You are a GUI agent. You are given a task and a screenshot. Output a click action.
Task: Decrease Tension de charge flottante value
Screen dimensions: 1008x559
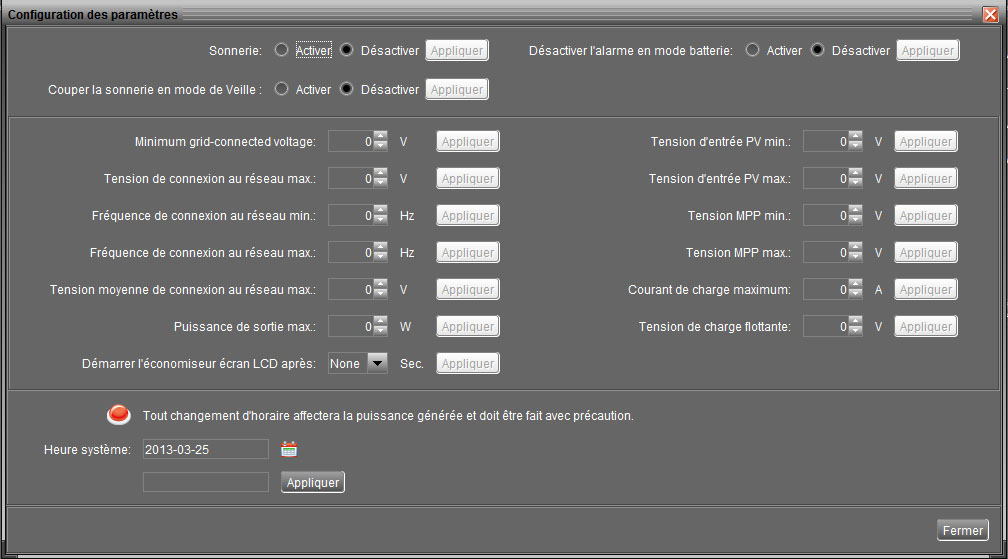(x=855, y=332)
